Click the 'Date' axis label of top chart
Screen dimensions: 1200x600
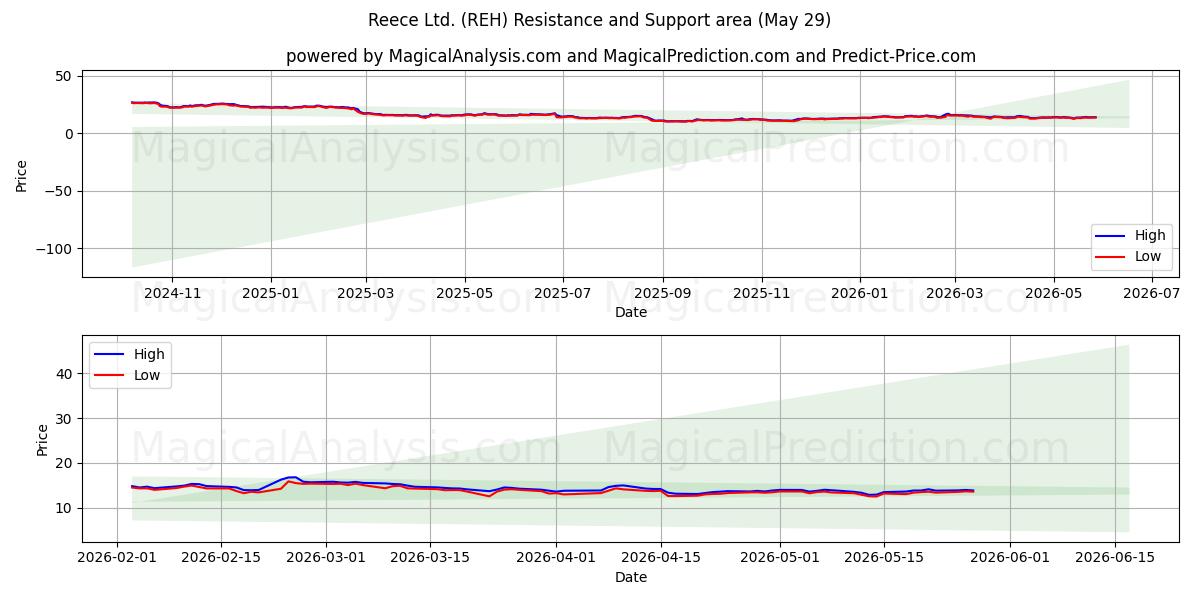pos(631,313)
